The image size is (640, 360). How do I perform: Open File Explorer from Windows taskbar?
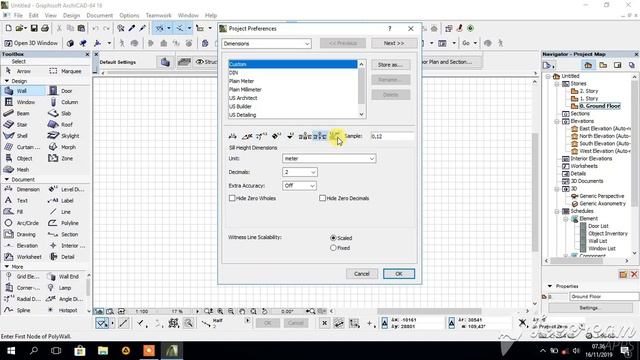[x=103, y=351]
